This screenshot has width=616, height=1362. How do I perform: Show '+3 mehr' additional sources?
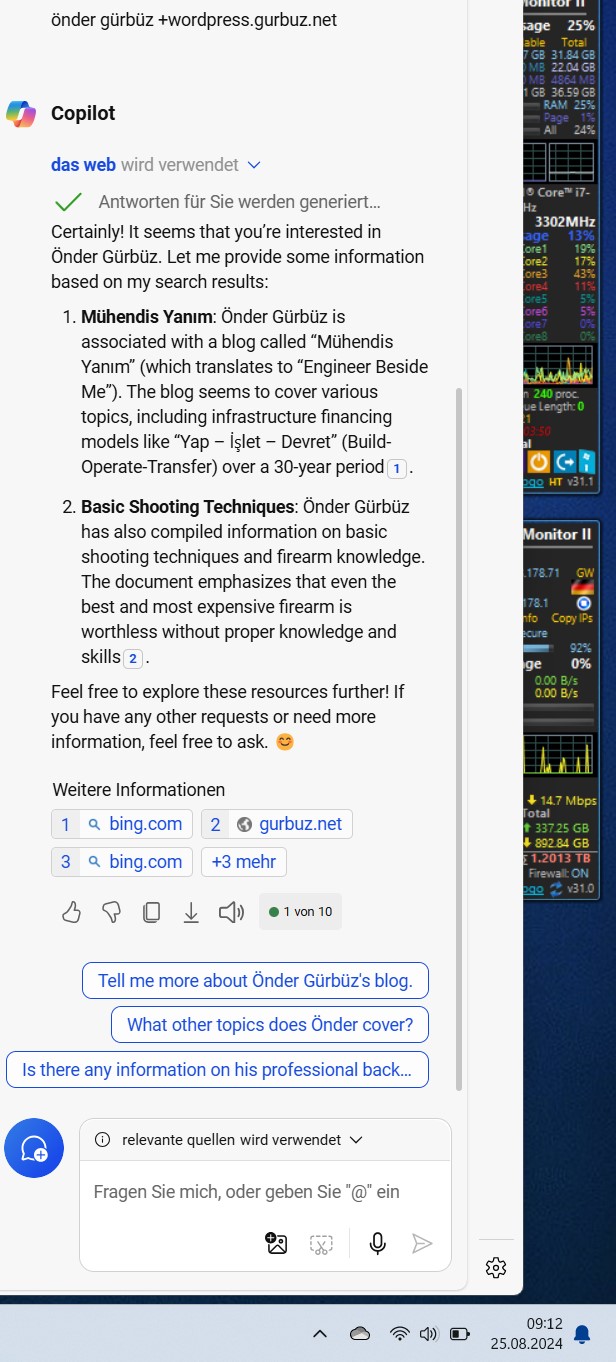[x=244, y=862]
